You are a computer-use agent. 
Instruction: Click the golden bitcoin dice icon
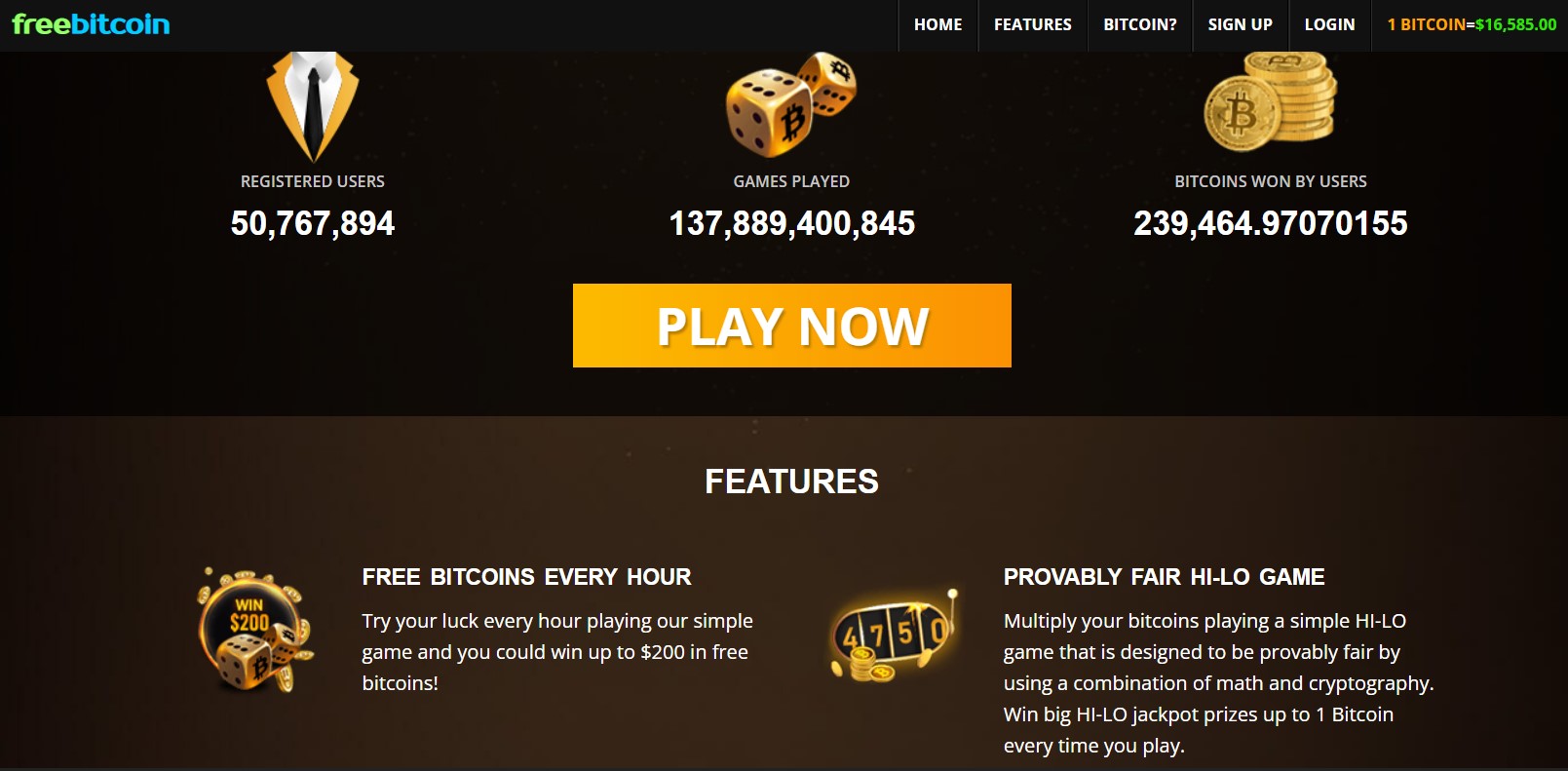click(791, 104)
